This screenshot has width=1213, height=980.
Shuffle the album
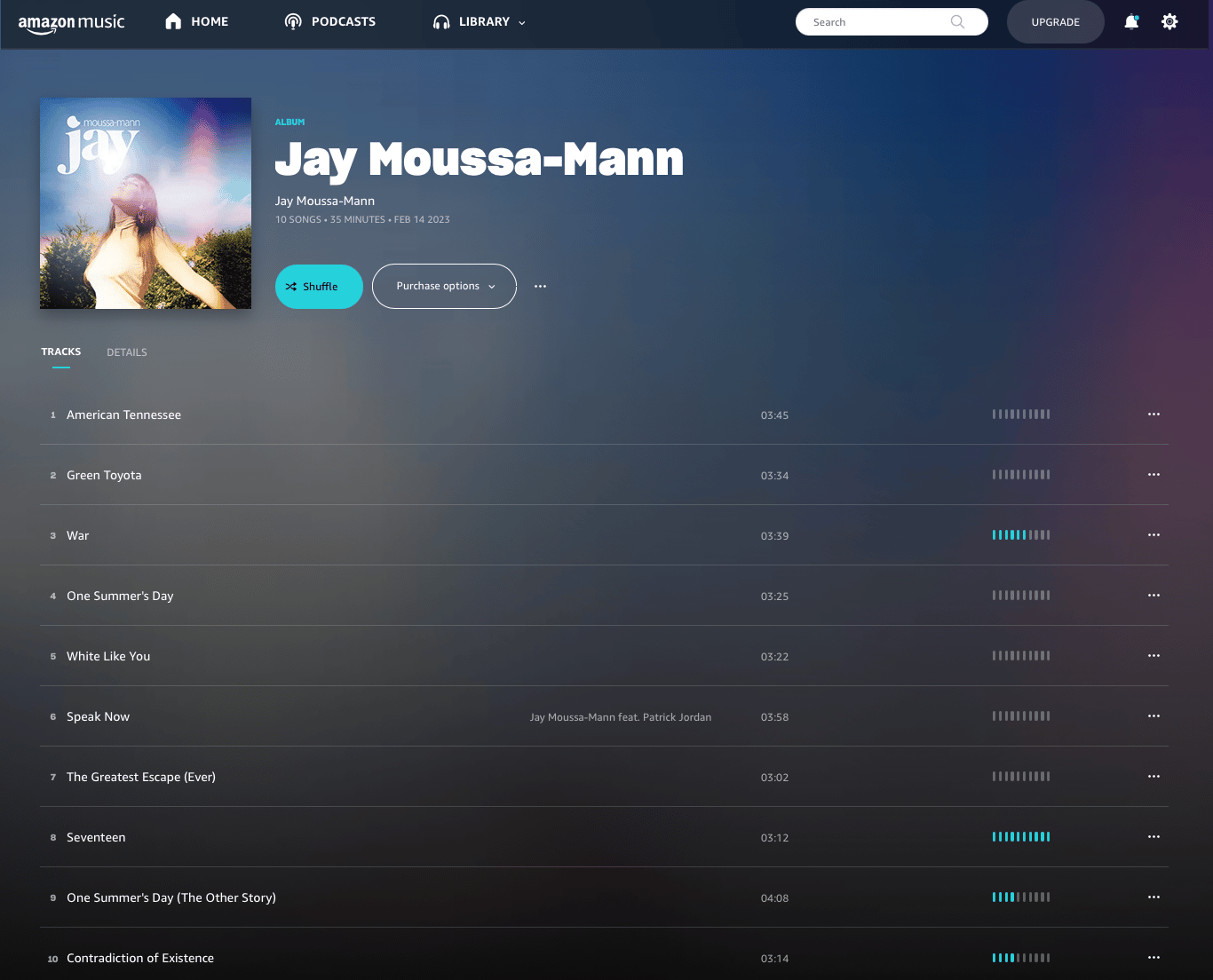[319, 287]
